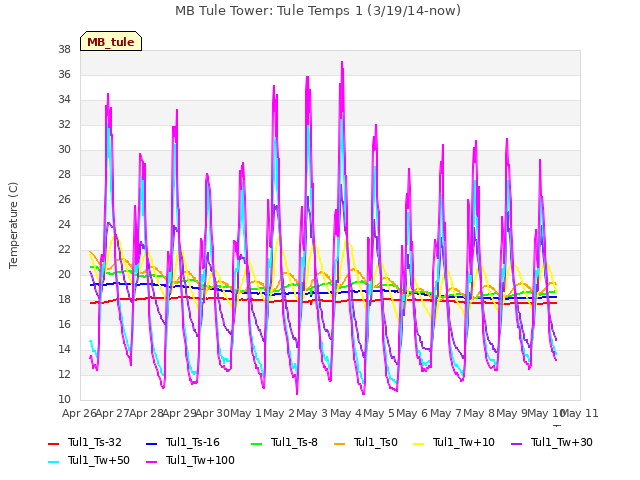Click the 28 y-axis tick label
The image size is (640, 480).
64,174
